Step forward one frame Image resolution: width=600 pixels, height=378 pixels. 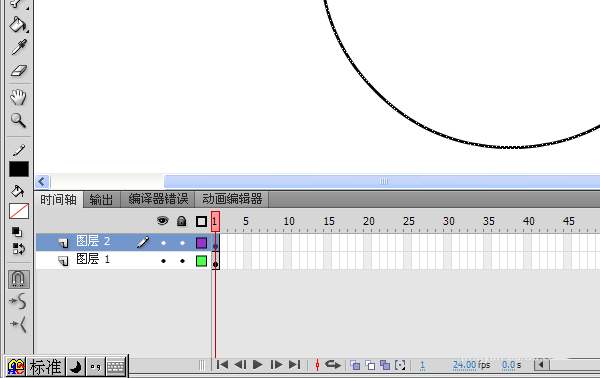click(x=276, y=365)
